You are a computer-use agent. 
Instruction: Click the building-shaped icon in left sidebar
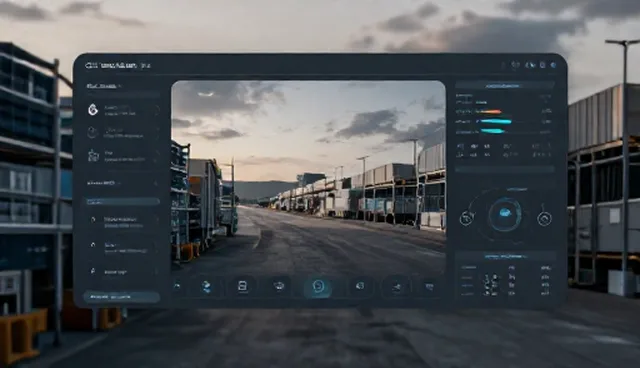(x=93, y=155)
